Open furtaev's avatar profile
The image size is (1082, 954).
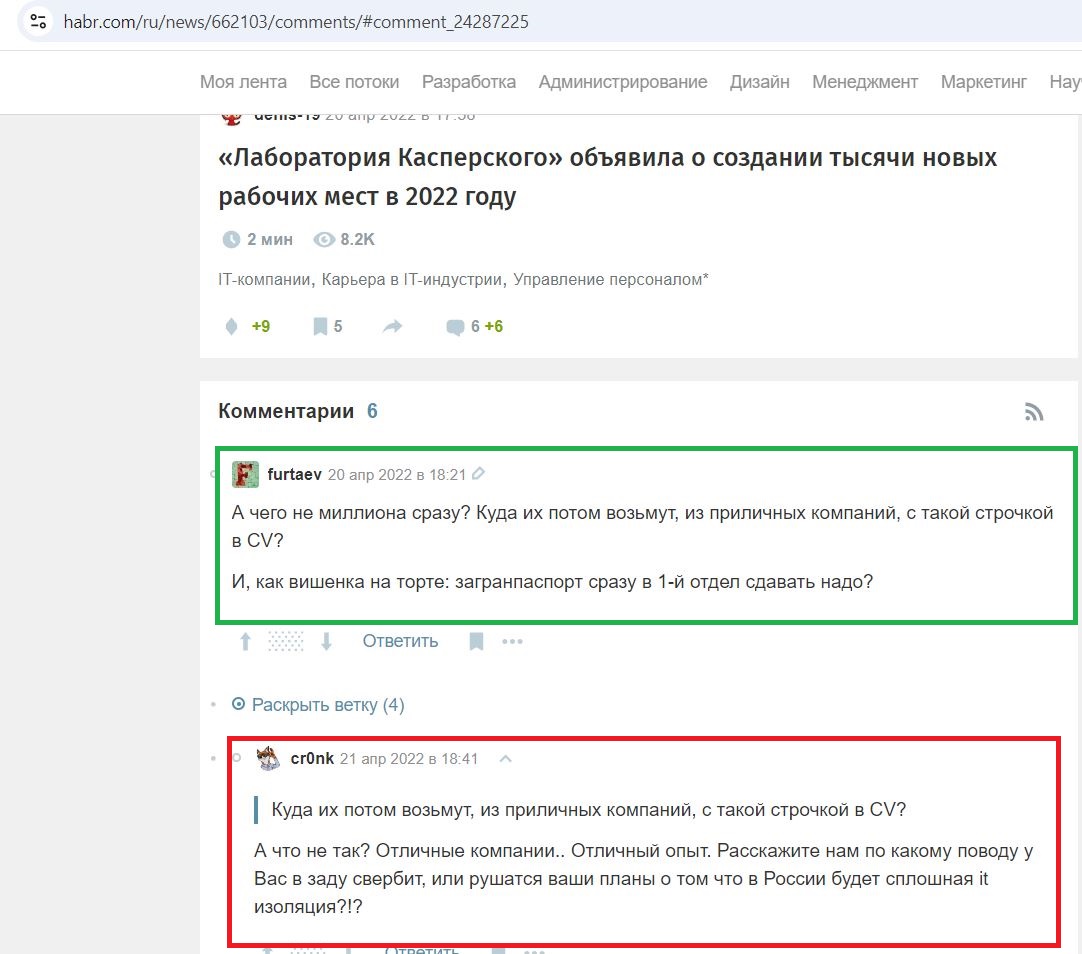[245, 475]
